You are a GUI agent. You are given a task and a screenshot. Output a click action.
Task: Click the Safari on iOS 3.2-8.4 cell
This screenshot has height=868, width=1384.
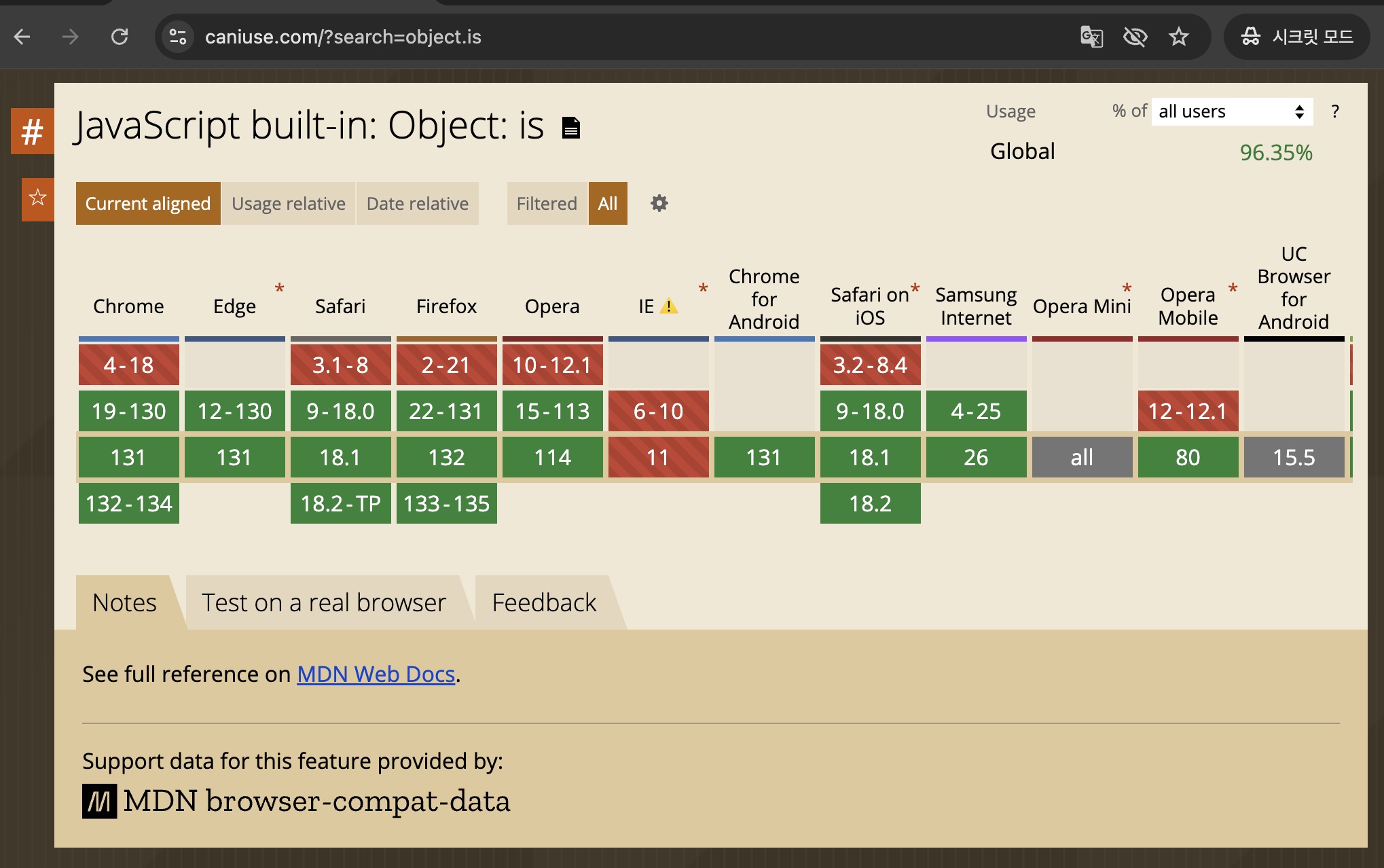[x=870, y=365]
